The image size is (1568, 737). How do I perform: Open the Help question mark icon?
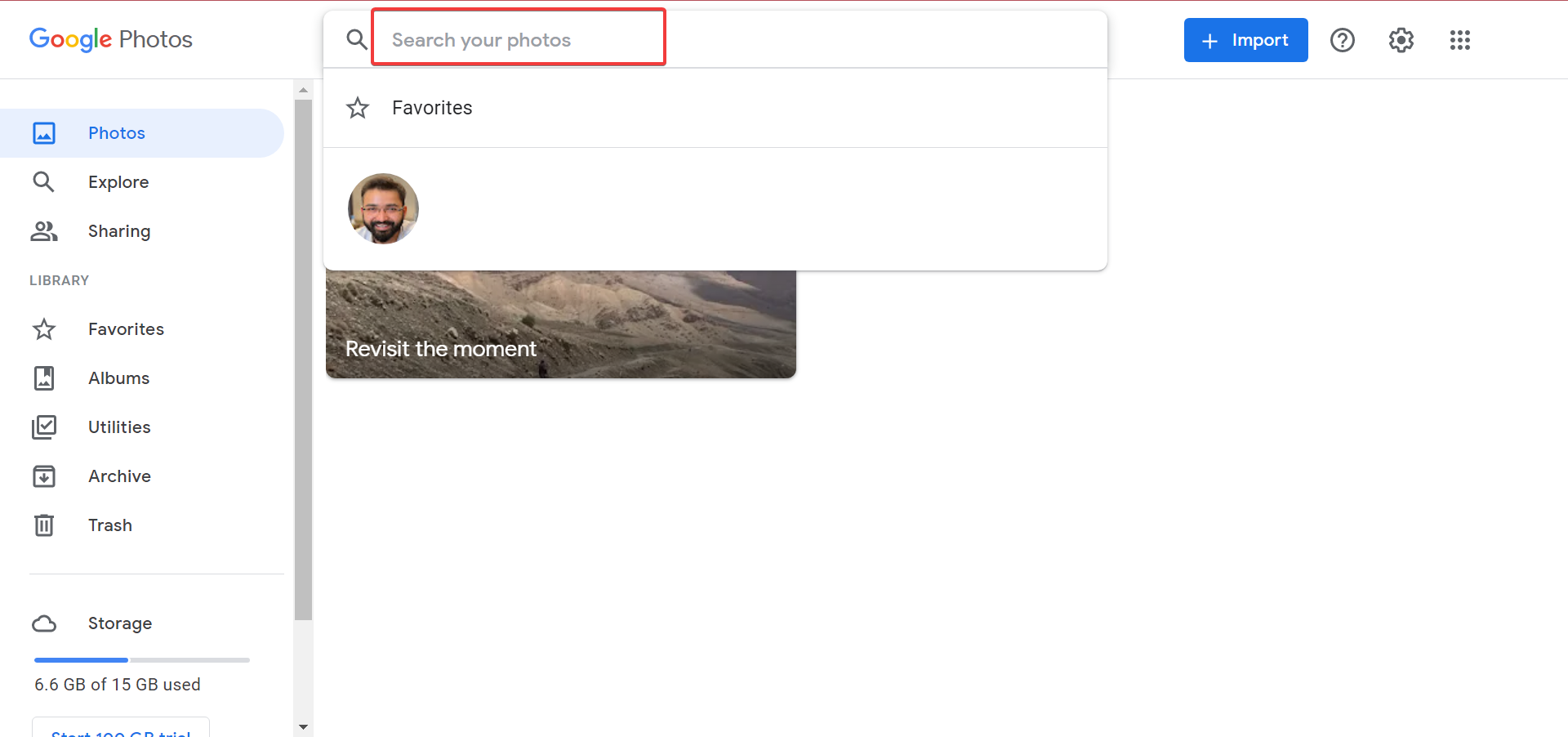1343,40
